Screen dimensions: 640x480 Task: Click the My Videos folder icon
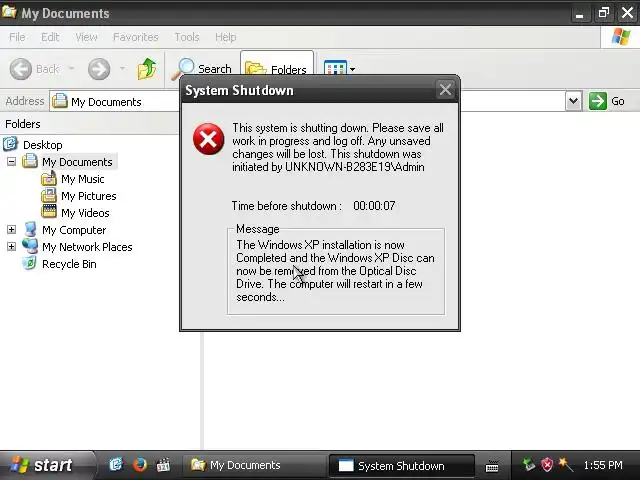tap(49, 212)
